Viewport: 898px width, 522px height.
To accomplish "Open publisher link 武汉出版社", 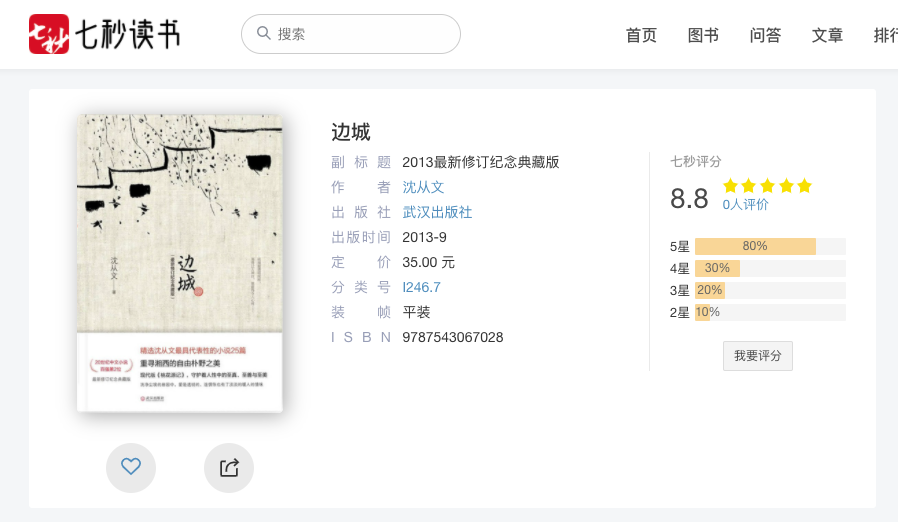I will 437,213.
